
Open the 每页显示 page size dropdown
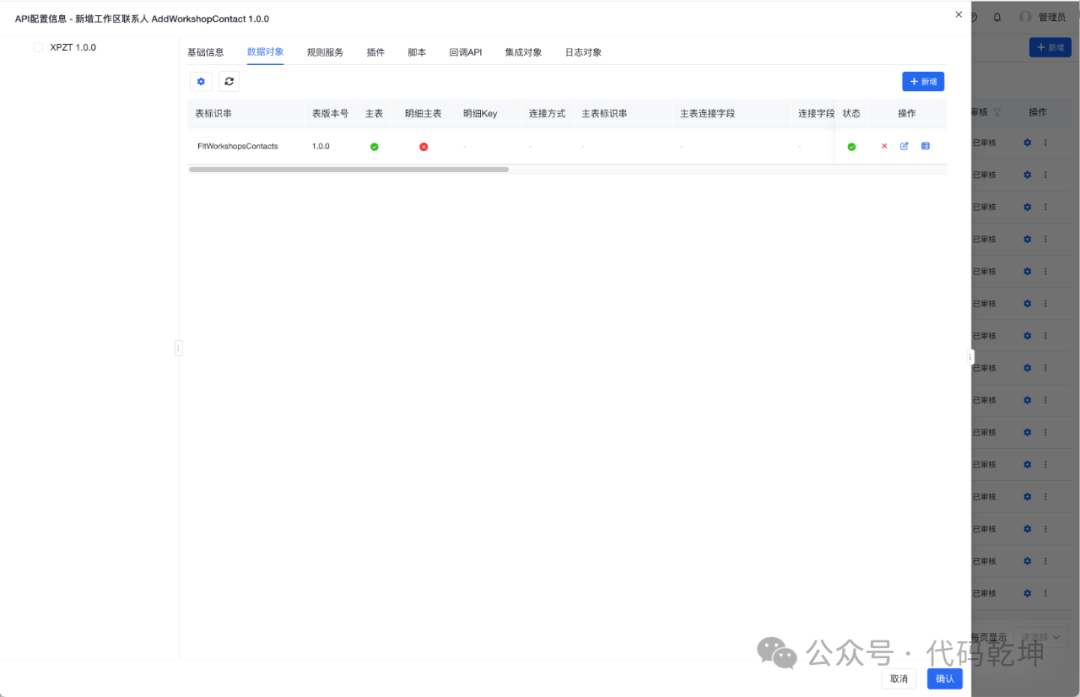pos(1041,637)
